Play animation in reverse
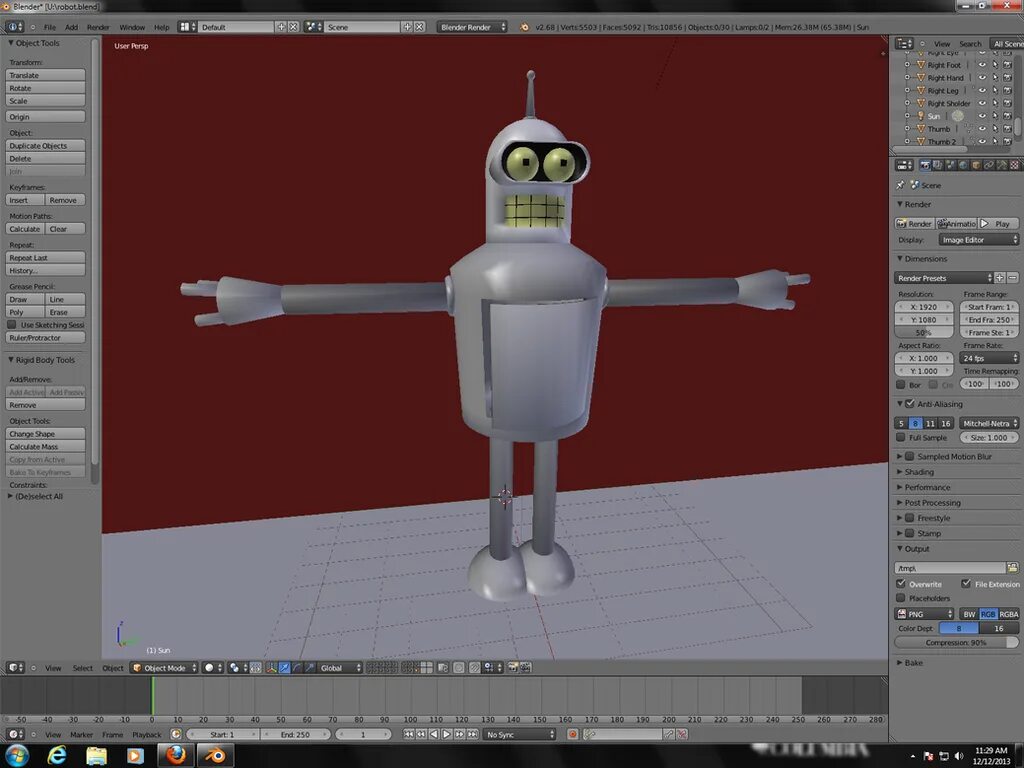The width and height of the screenshot is (1024, 768). click(434, 735)
